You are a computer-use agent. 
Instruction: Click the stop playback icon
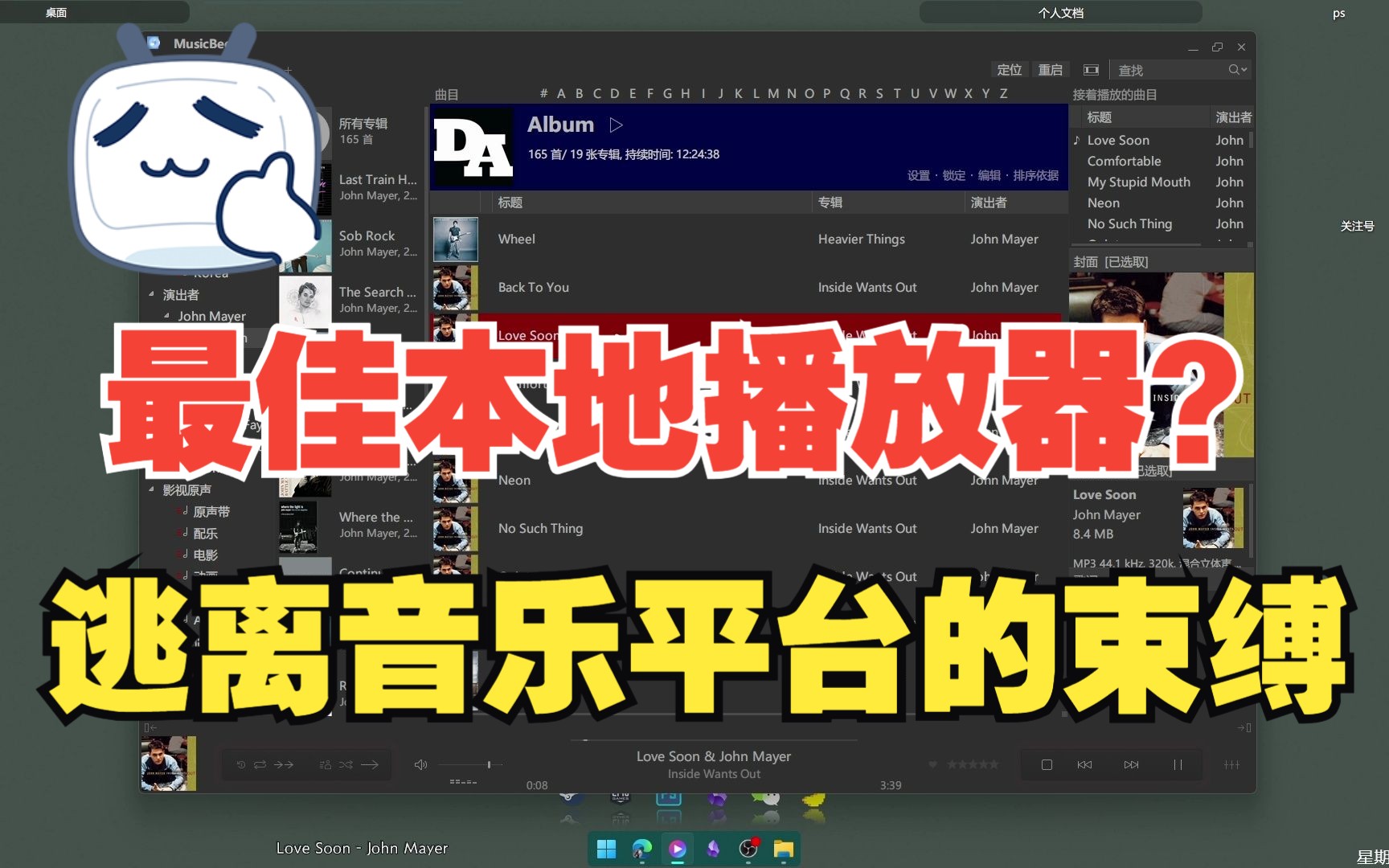[x=1047, y=764]
